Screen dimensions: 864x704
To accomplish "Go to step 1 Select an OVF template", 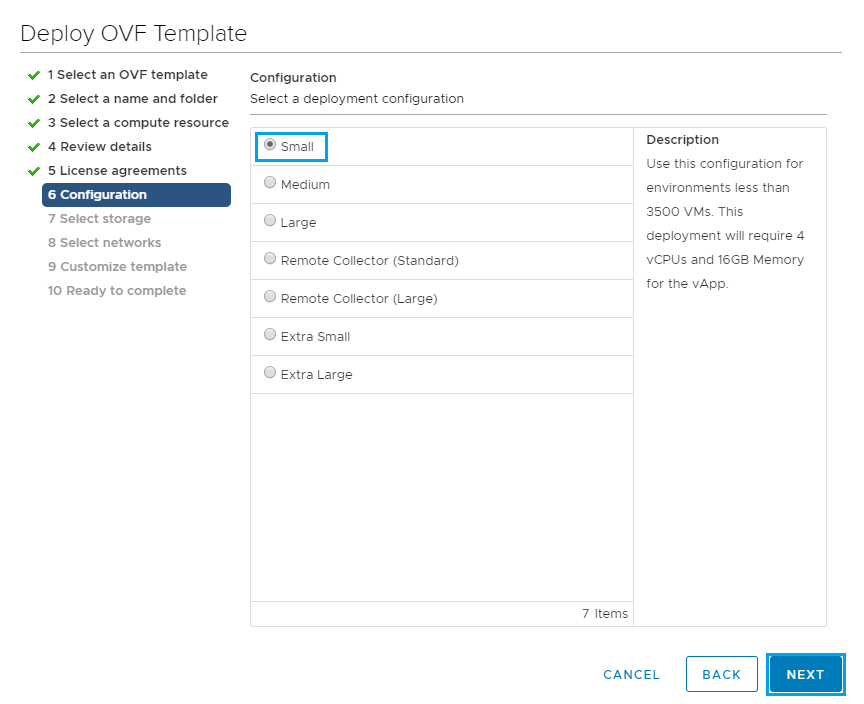I will click(127, 75).
